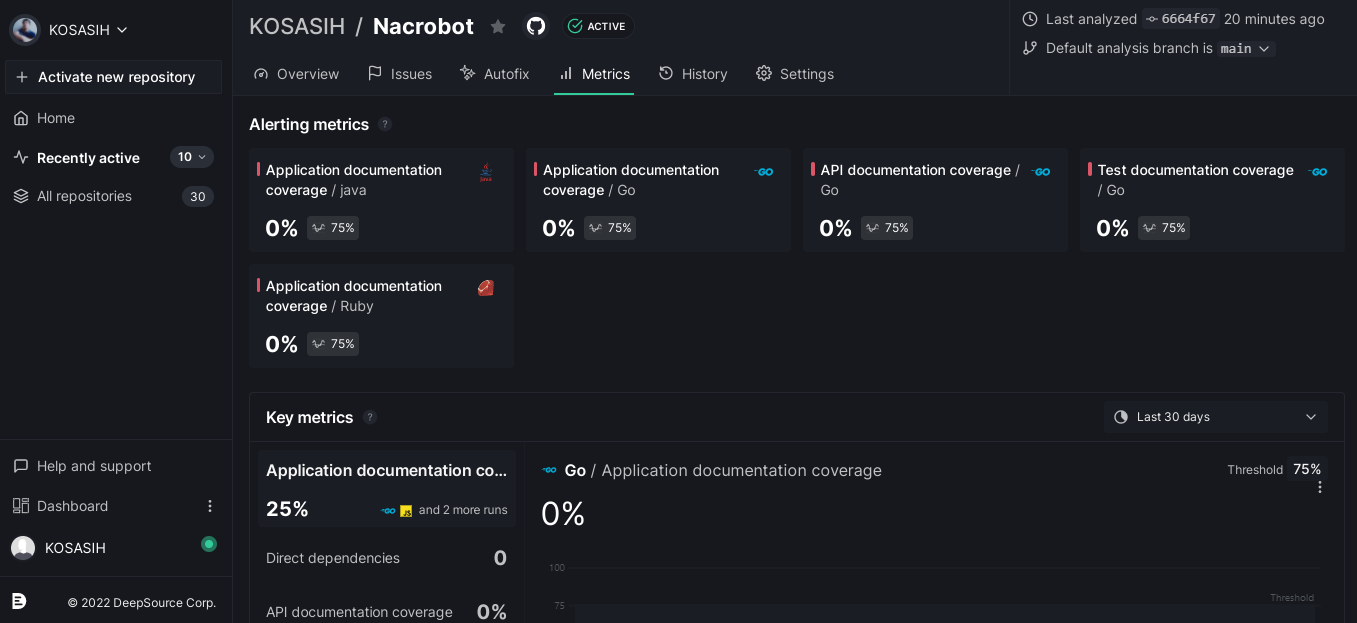Image resolution: width=1357 pixels, height=623 pixels.
Task: Click the Key metrics help icon
Action: (x=370, y=417)
